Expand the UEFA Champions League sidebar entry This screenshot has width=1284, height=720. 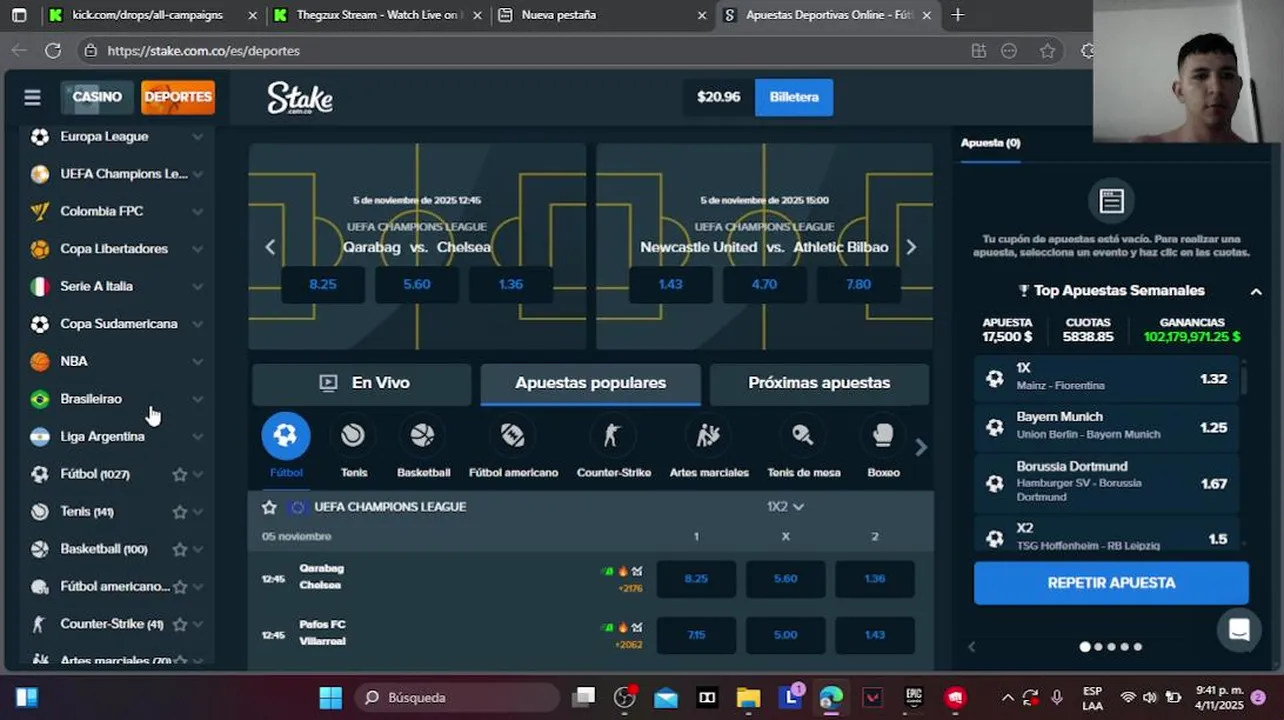point(197,174)
